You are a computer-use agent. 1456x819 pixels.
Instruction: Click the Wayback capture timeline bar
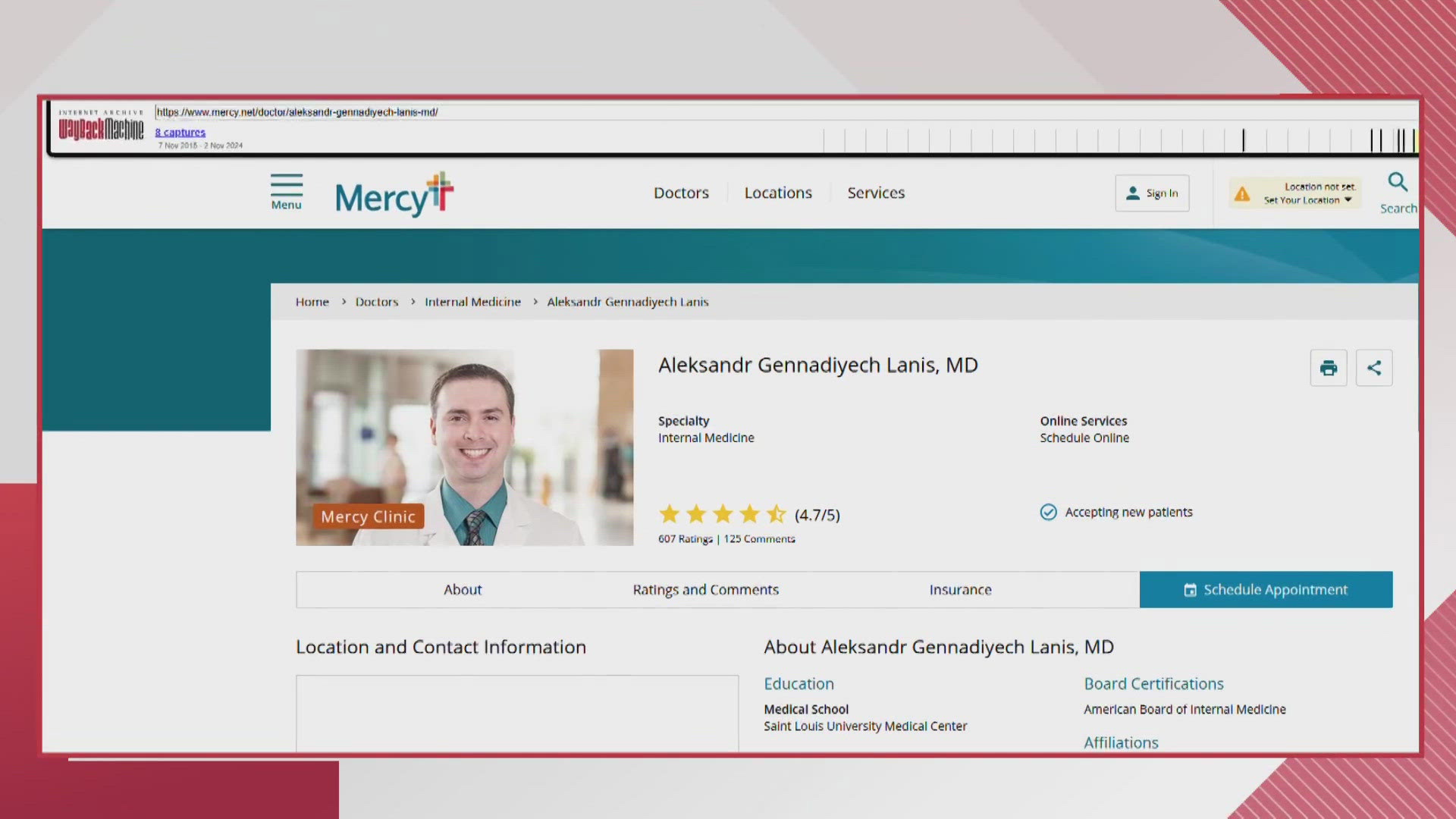(x=1119, y=140)
